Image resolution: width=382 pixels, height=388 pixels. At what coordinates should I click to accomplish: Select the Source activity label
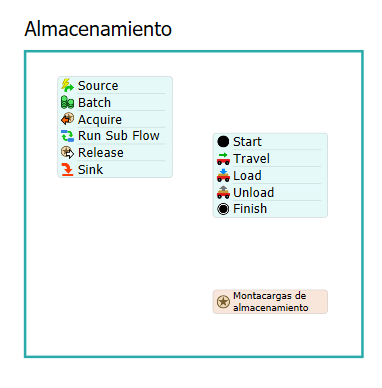coord(98,86)
